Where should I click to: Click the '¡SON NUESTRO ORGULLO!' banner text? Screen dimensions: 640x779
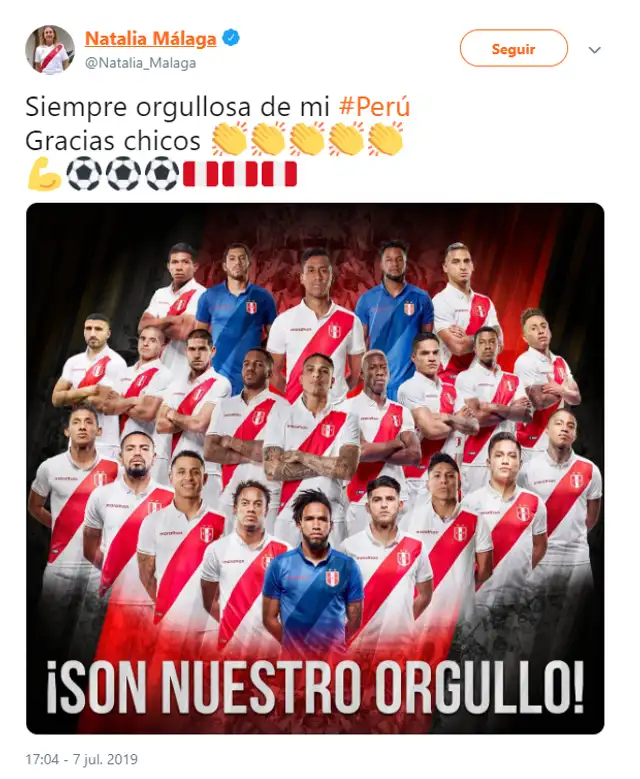point(315,687)
